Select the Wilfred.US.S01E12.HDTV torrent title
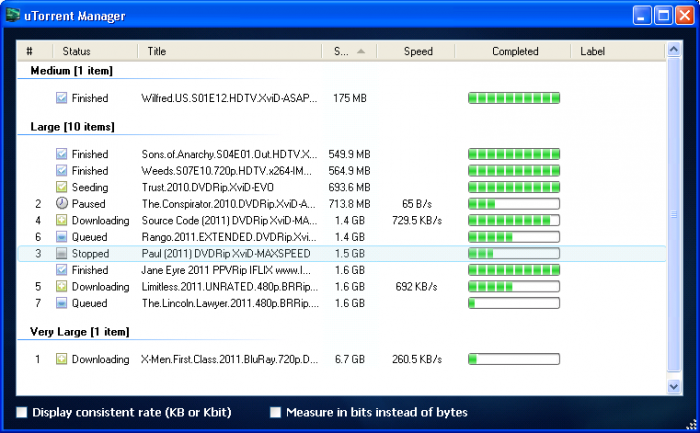Screen dimensions: 700x433 click(x=229, y=98)
